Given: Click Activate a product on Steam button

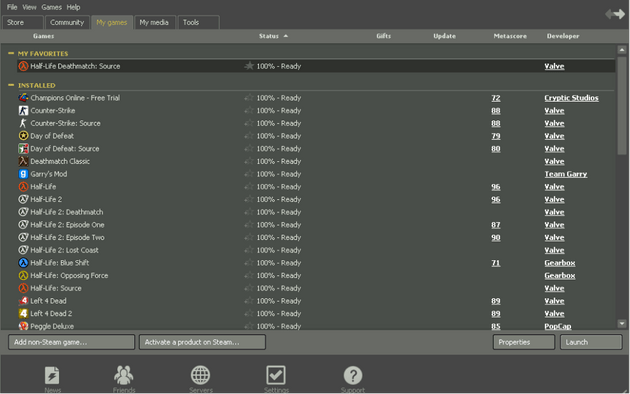Looking at the screenshot, I should pyautogui.click(x=202, y=342).
